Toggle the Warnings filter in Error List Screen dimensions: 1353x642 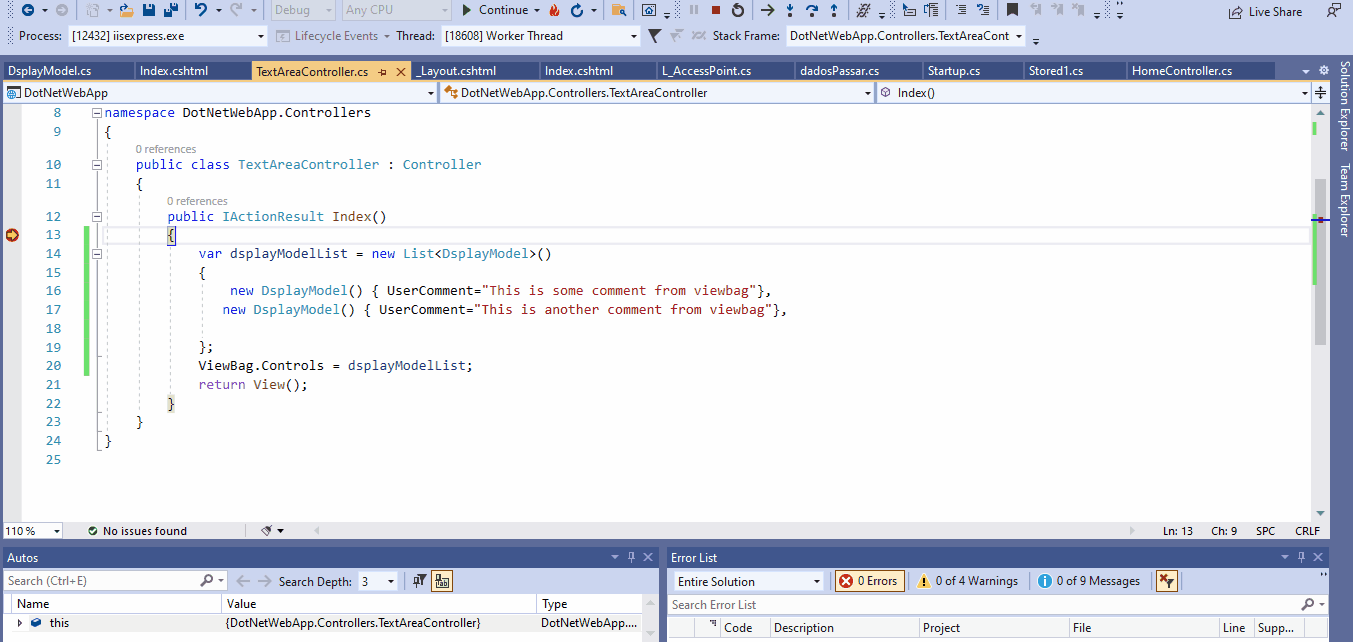point(968,580)
